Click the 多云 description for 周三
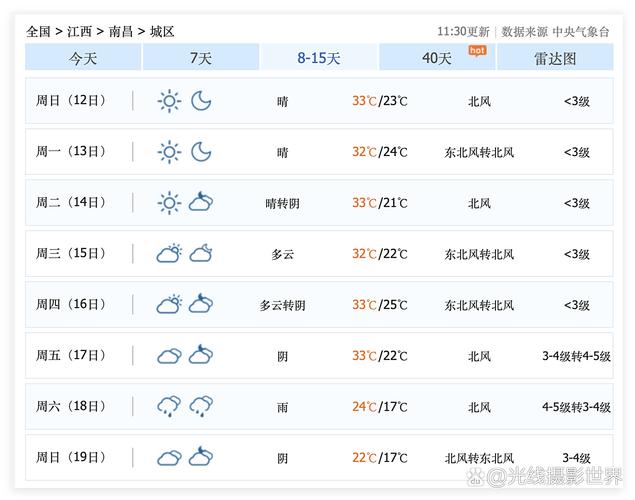The image size is (635, 500). [x=283, y=254]
